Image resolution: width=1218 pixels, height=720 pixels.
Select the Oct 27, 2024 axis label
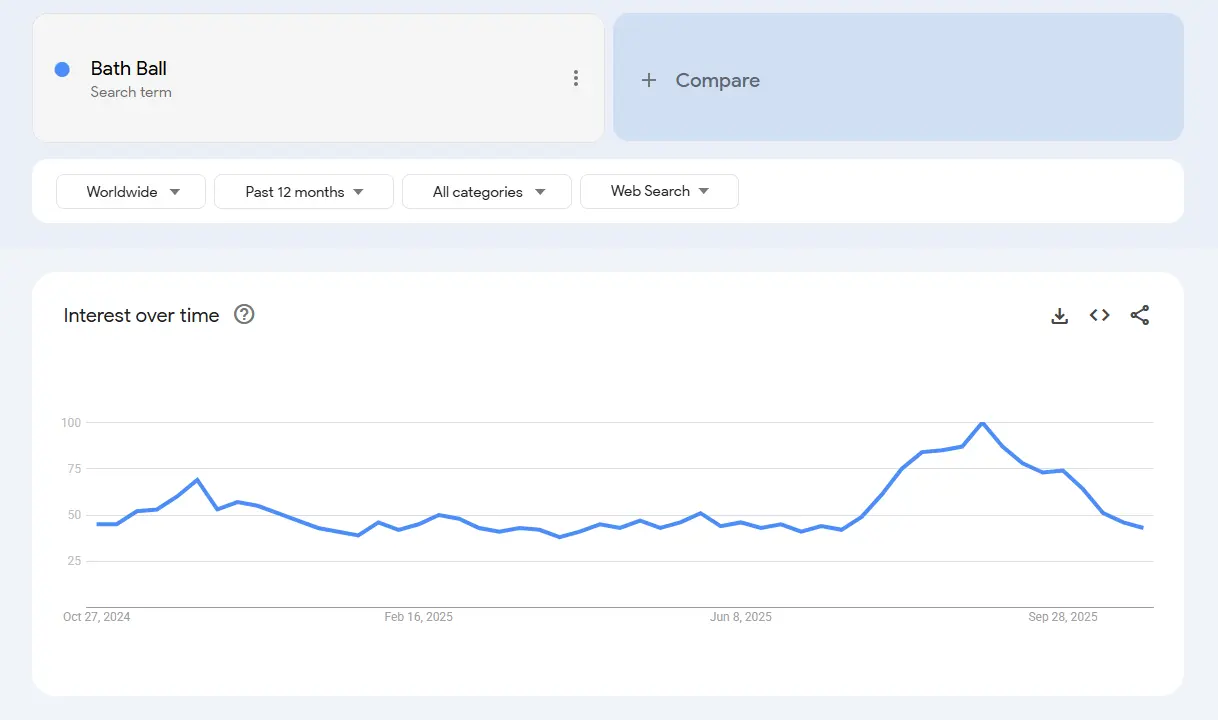[97, 617]
